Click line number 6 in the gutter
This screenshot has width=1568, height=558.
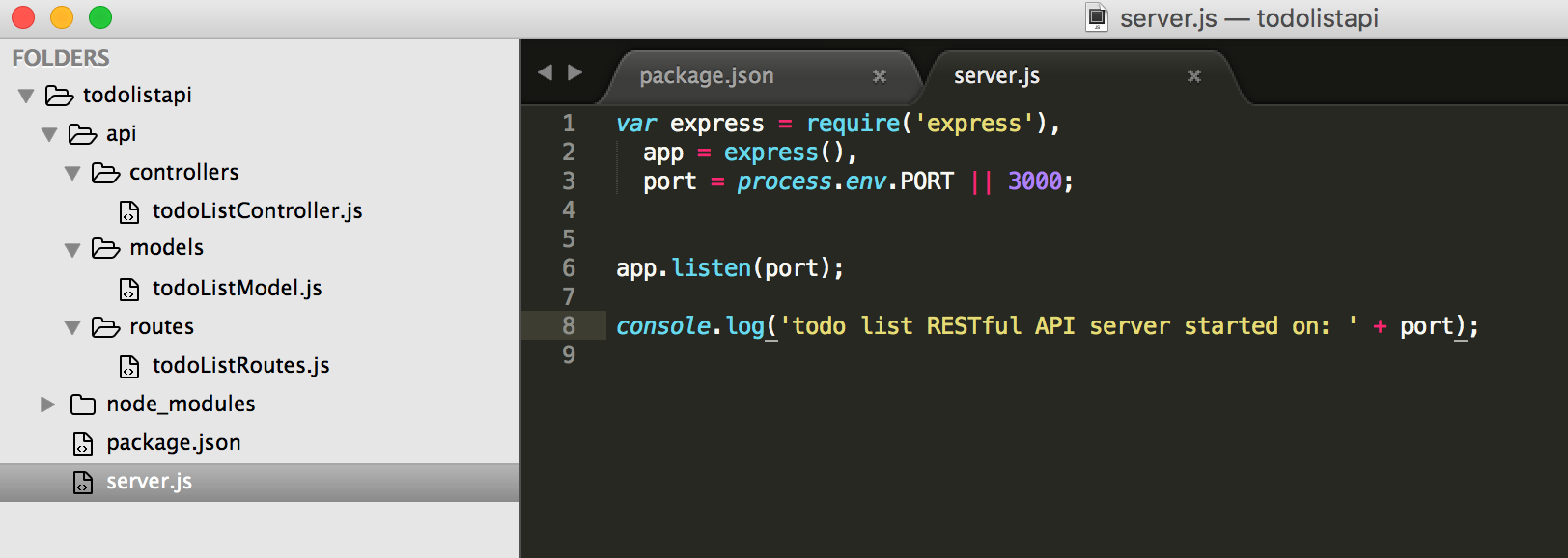point(569,268)
